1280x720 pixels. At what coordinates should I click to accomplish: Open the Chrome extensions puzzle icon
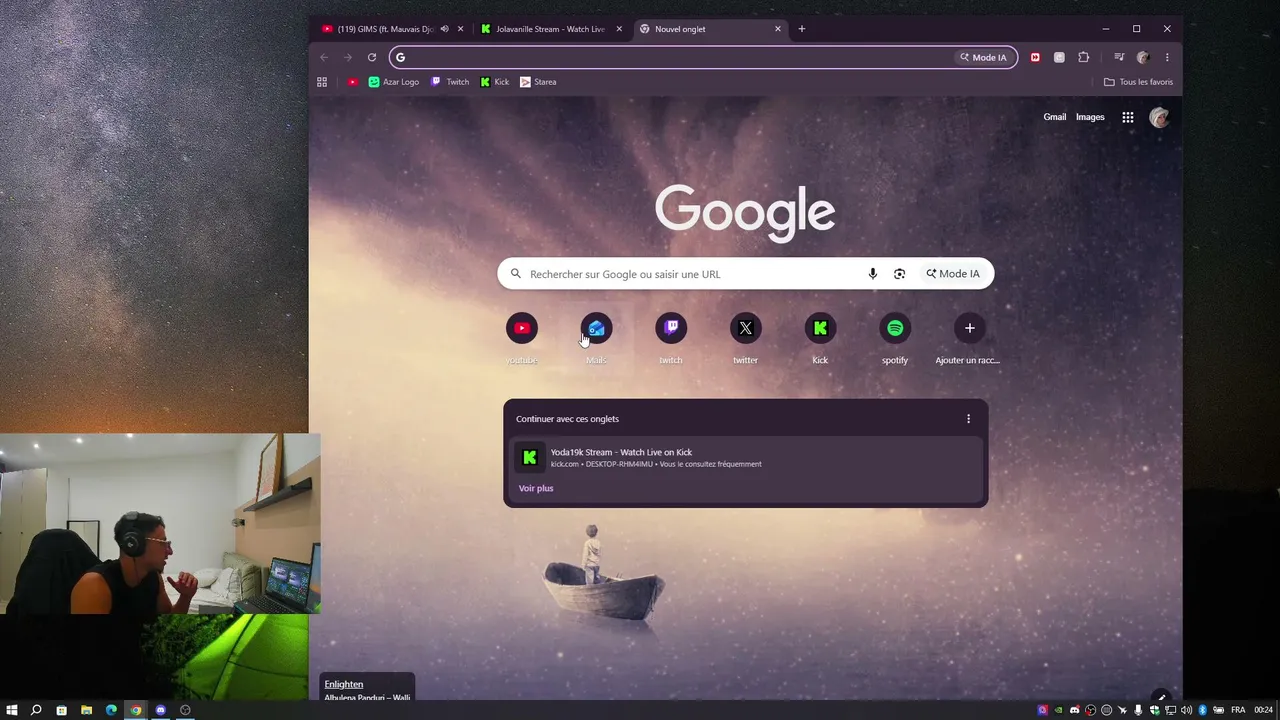click(1083, 57)
